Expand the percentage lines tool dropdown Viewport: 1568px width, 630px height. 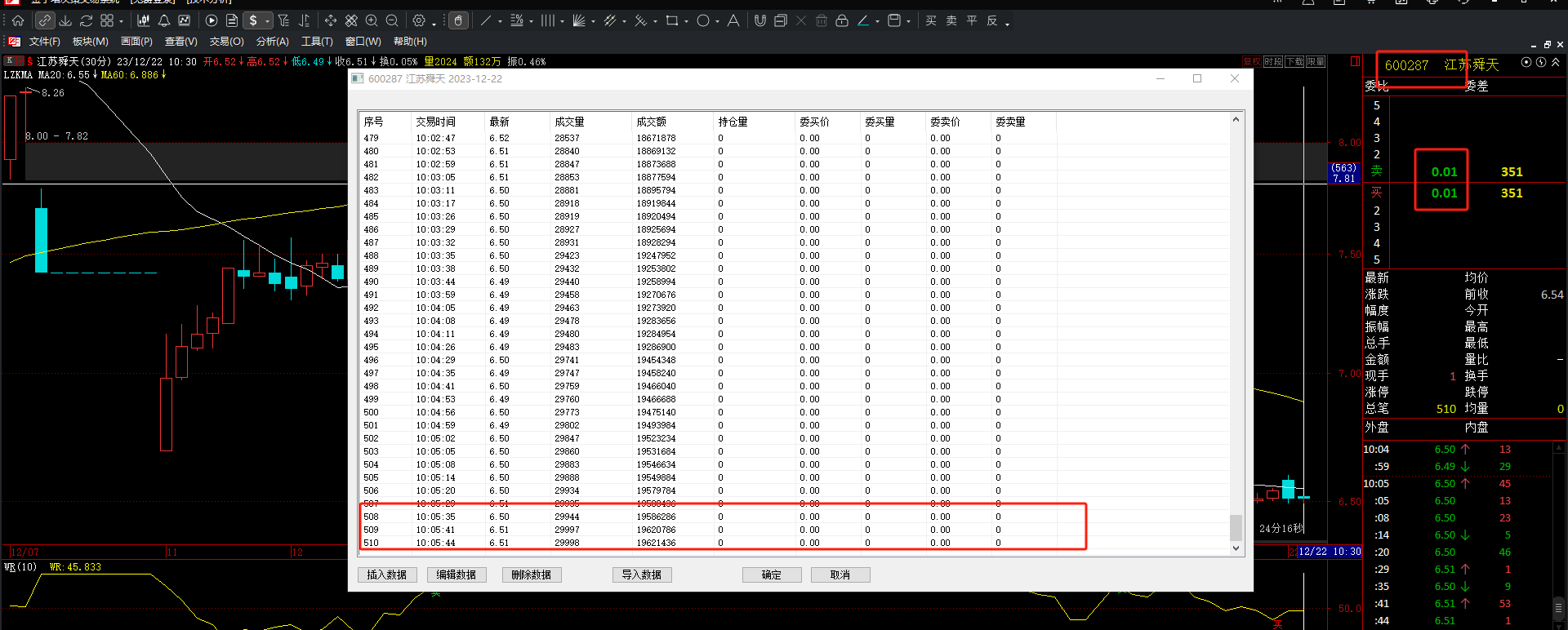click(532, 22)
